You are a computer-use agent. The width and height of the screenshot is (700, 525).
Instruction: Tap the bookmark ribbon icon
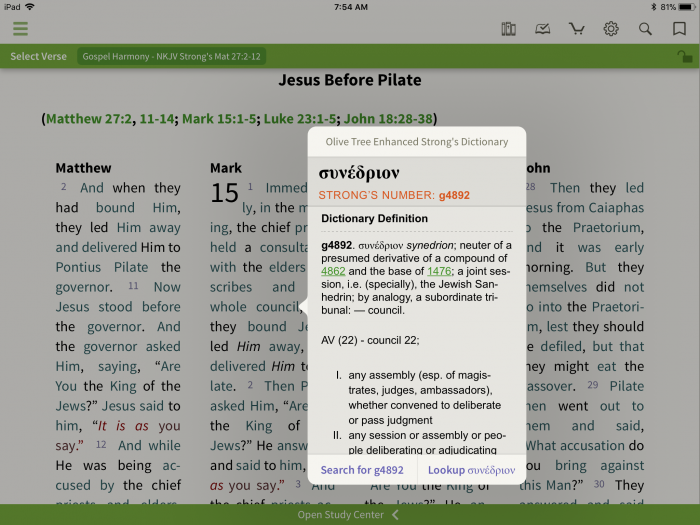coord(679,29)
